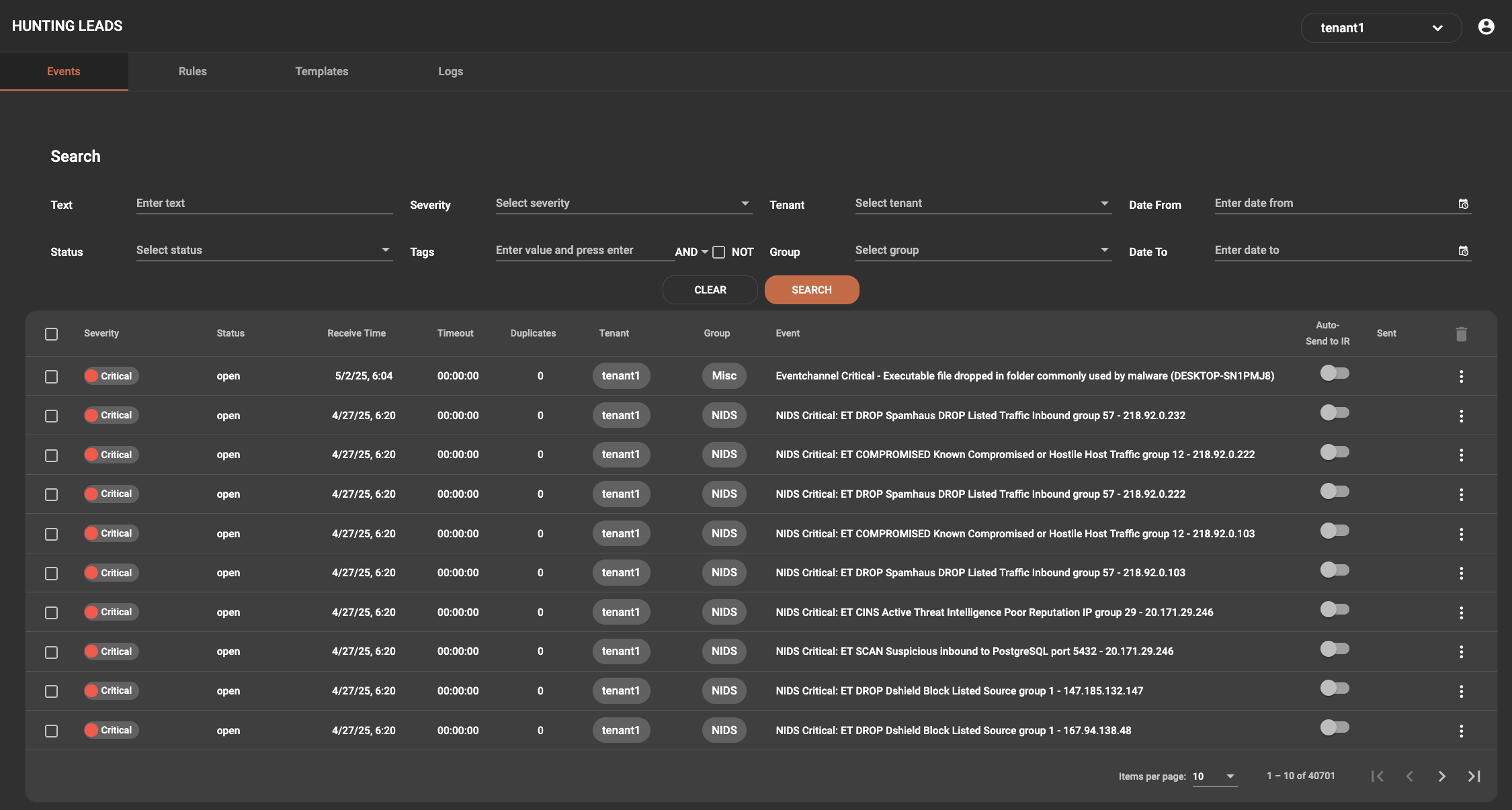Open three-dot menu for Eventchannel Critical event
The image size is (1512, 810).
click(x=1461, y=376)
